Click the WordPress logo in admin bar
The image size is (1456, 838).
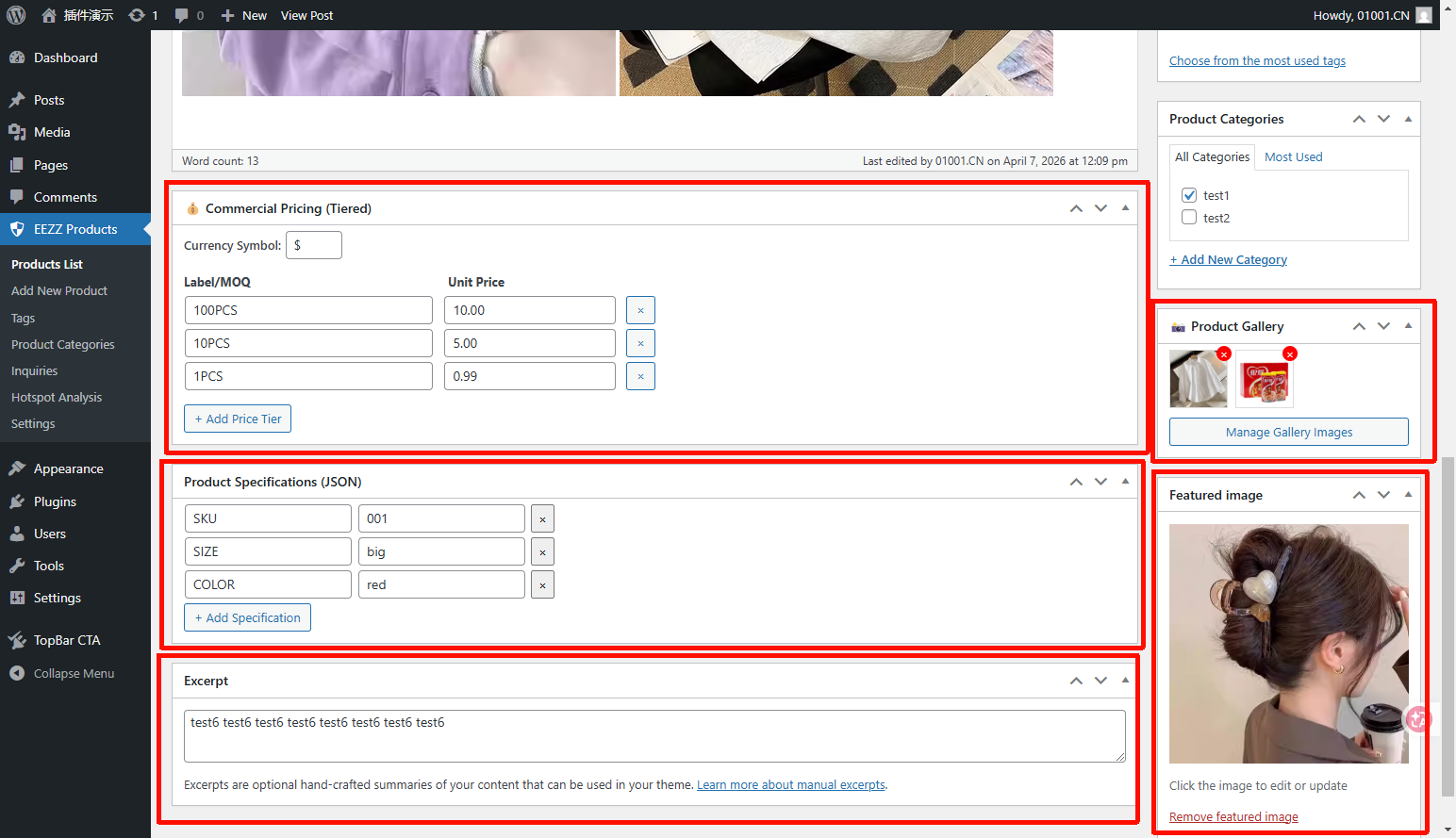(x=16, y=15)
